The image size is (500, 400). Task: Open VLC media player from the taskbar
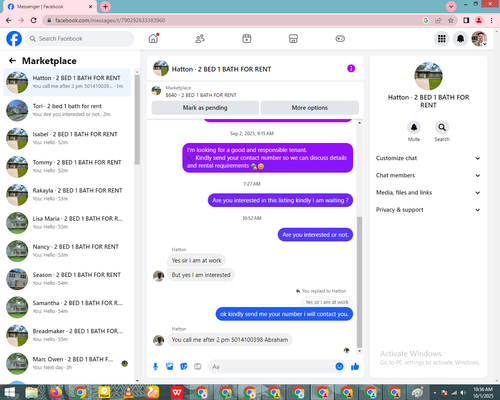pyautogui.click(x=128, y=392)
